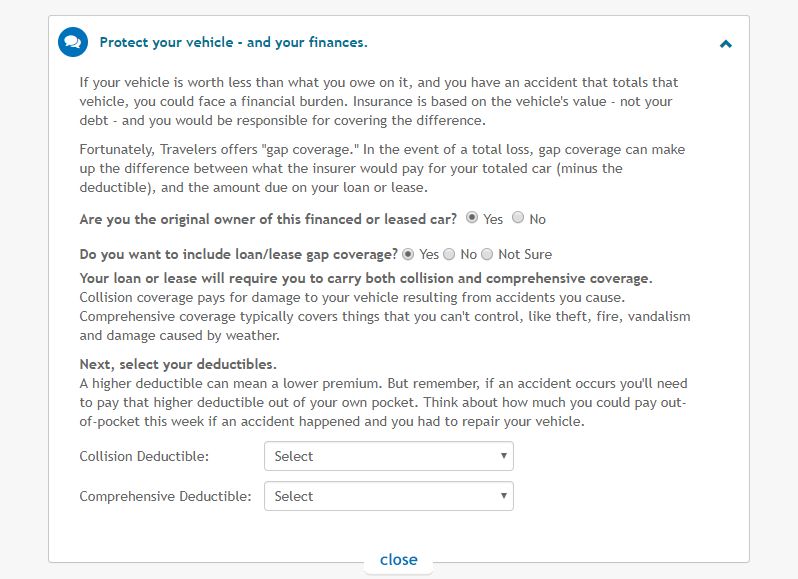This screenshot has height=579, width=798.
Task: Pick the Not Sure radio for gap coverage
Action: (x=487, y=254)
